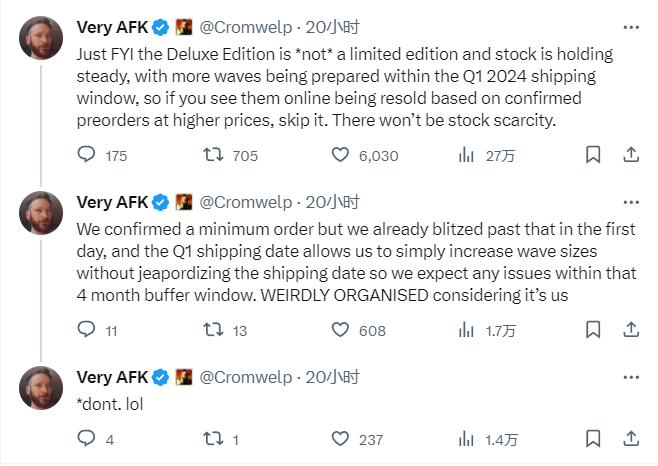This screenshot has width=658, height=466.
Task: Bookmark the minimum order tweet
Action: tap(593, 330)
